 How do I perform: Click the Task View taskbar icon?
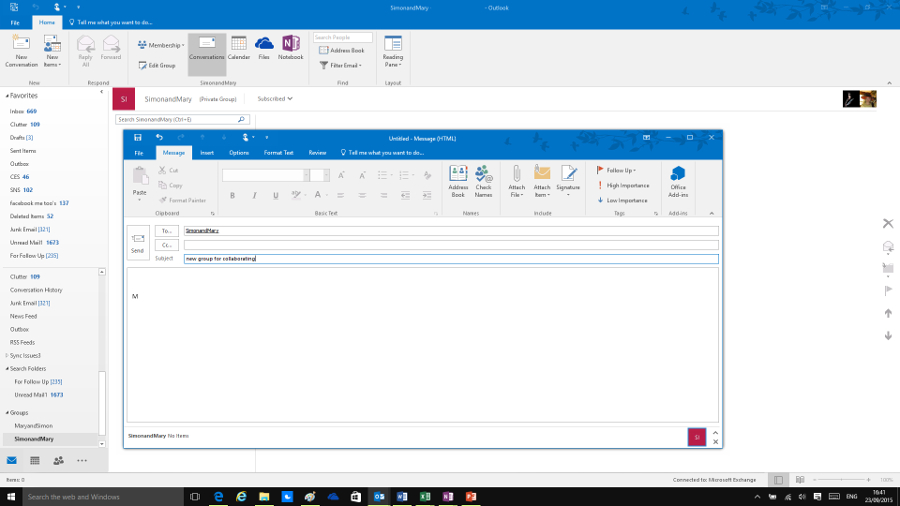(195, 497)
